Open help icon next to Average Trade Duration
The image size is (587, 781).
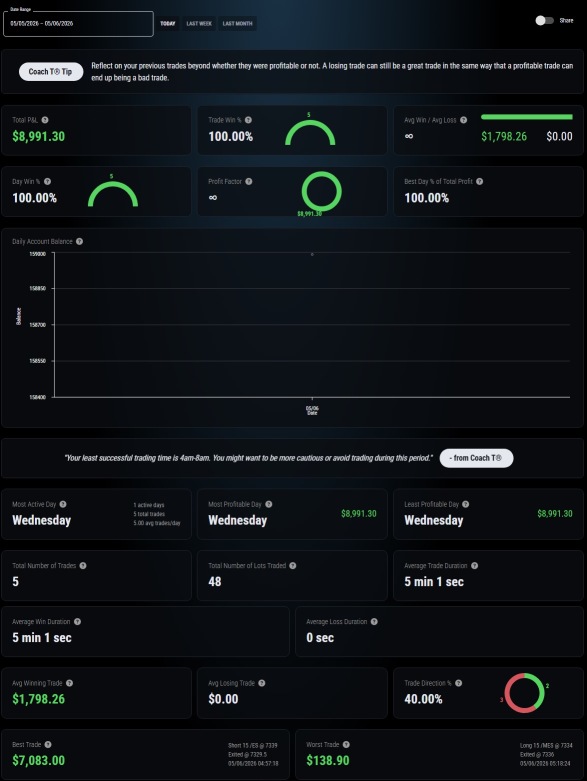474,566
